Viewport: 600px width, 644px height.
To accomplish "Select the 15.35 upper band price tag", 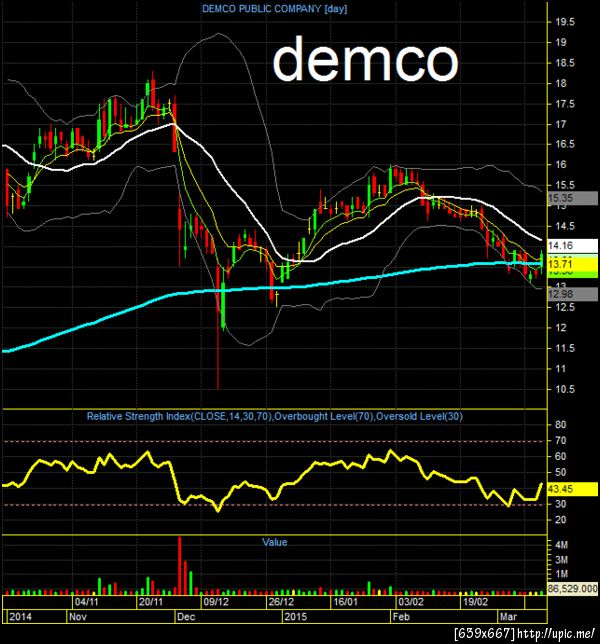I will tap(572, 198).
